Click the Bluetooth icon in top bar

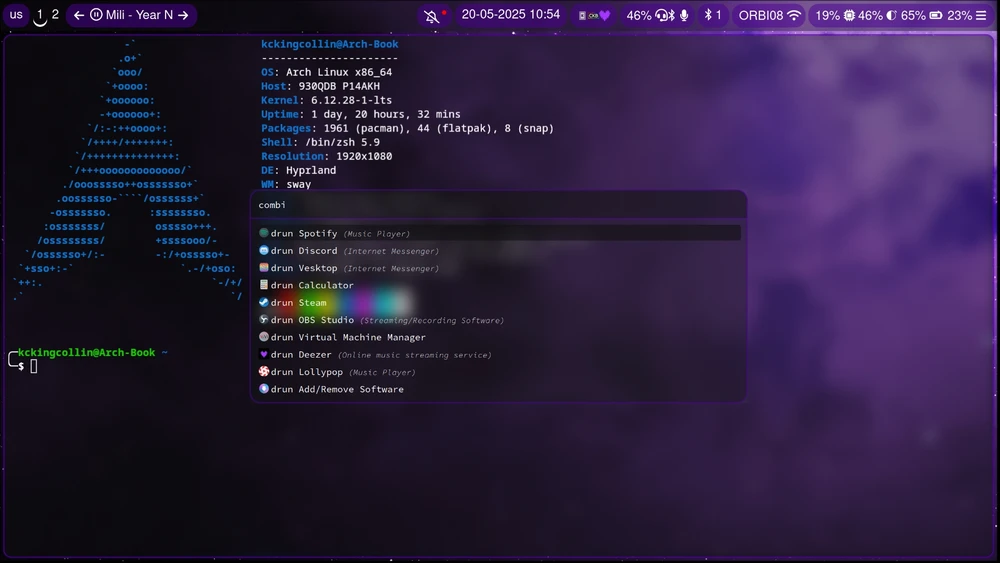(706, 15)
